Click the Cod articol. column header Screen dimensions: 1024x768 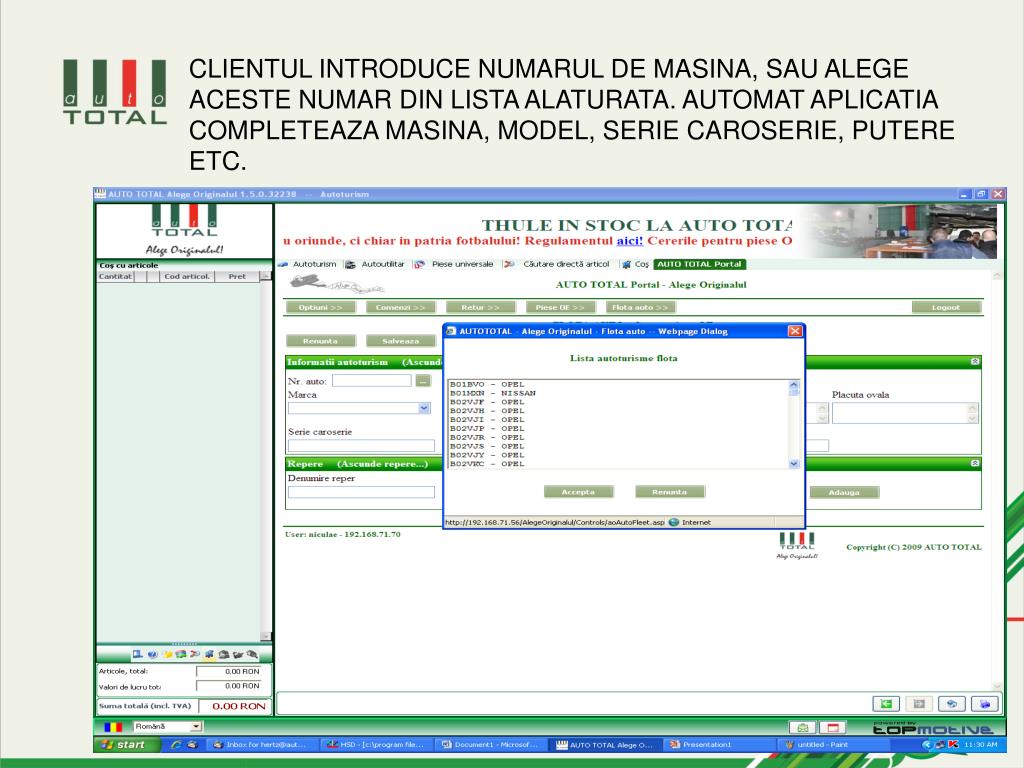(x=187, y=277)
